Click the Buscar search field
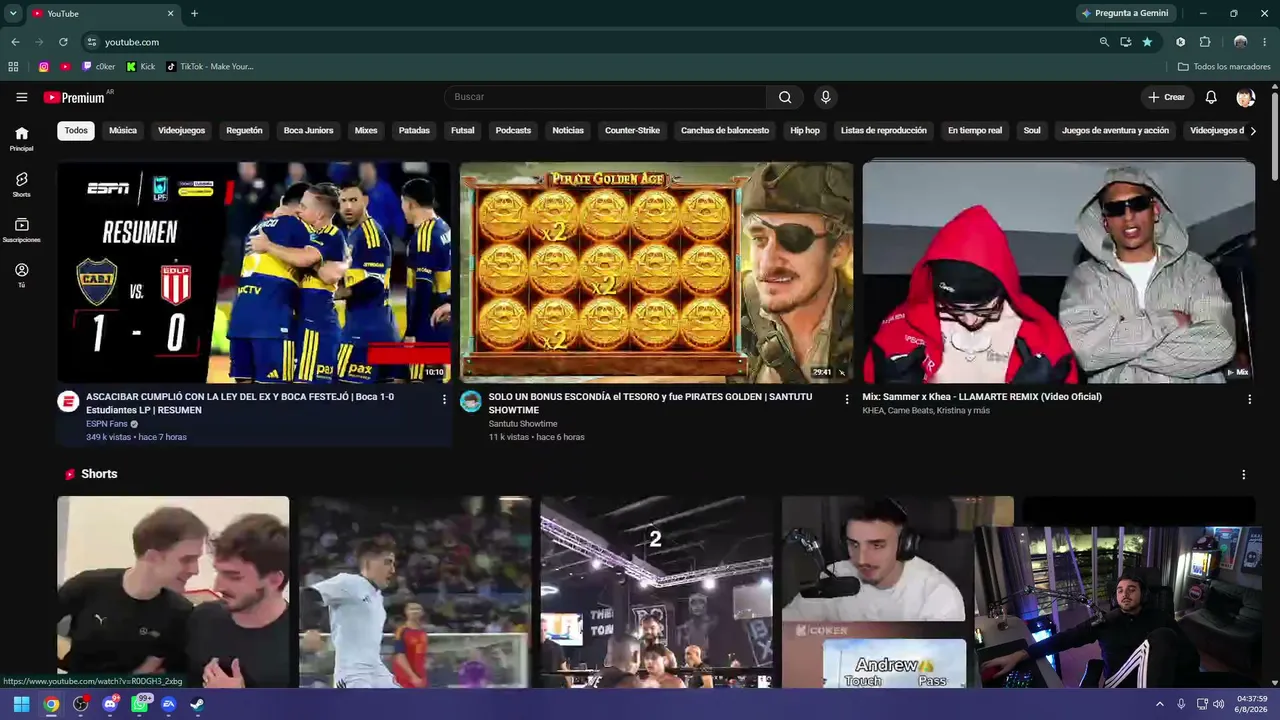Image resolution: width=1280 pixels, height=720 pixels. click(x=606, y=97)
